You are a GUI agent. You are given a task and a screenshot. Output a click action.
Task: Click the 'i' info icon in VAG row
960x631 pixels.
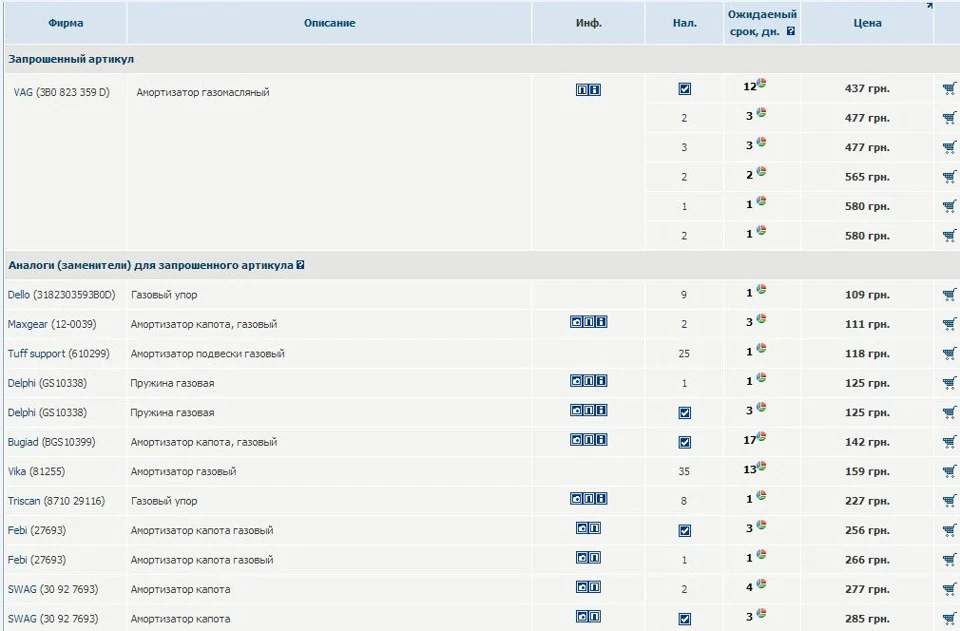click(x=594, y=90)
